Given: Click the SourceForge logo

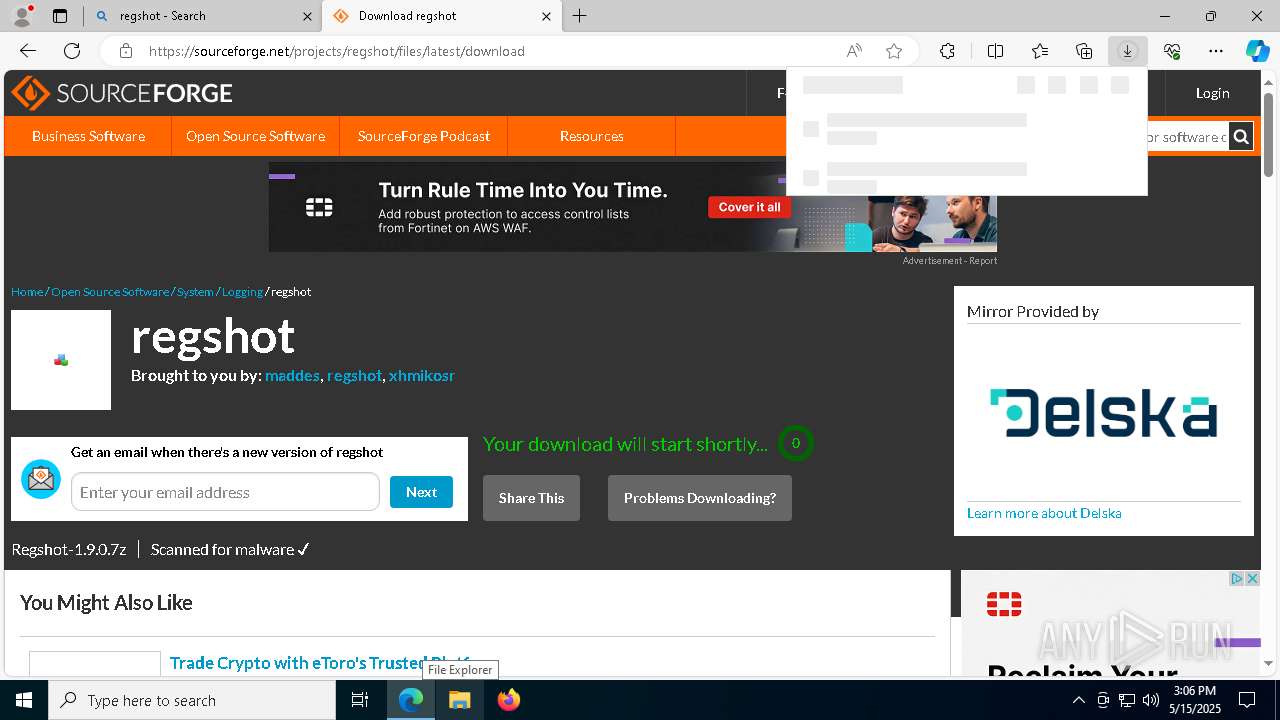Looking at the screenshot, I should point(122,93).
